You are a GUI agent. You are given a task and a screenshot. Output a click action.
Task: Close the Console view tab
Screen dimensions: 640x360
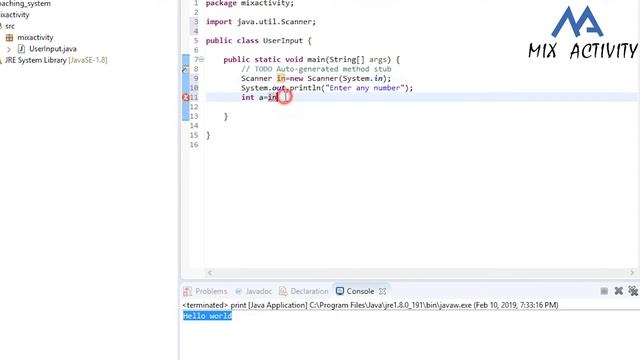coord(382,291)
